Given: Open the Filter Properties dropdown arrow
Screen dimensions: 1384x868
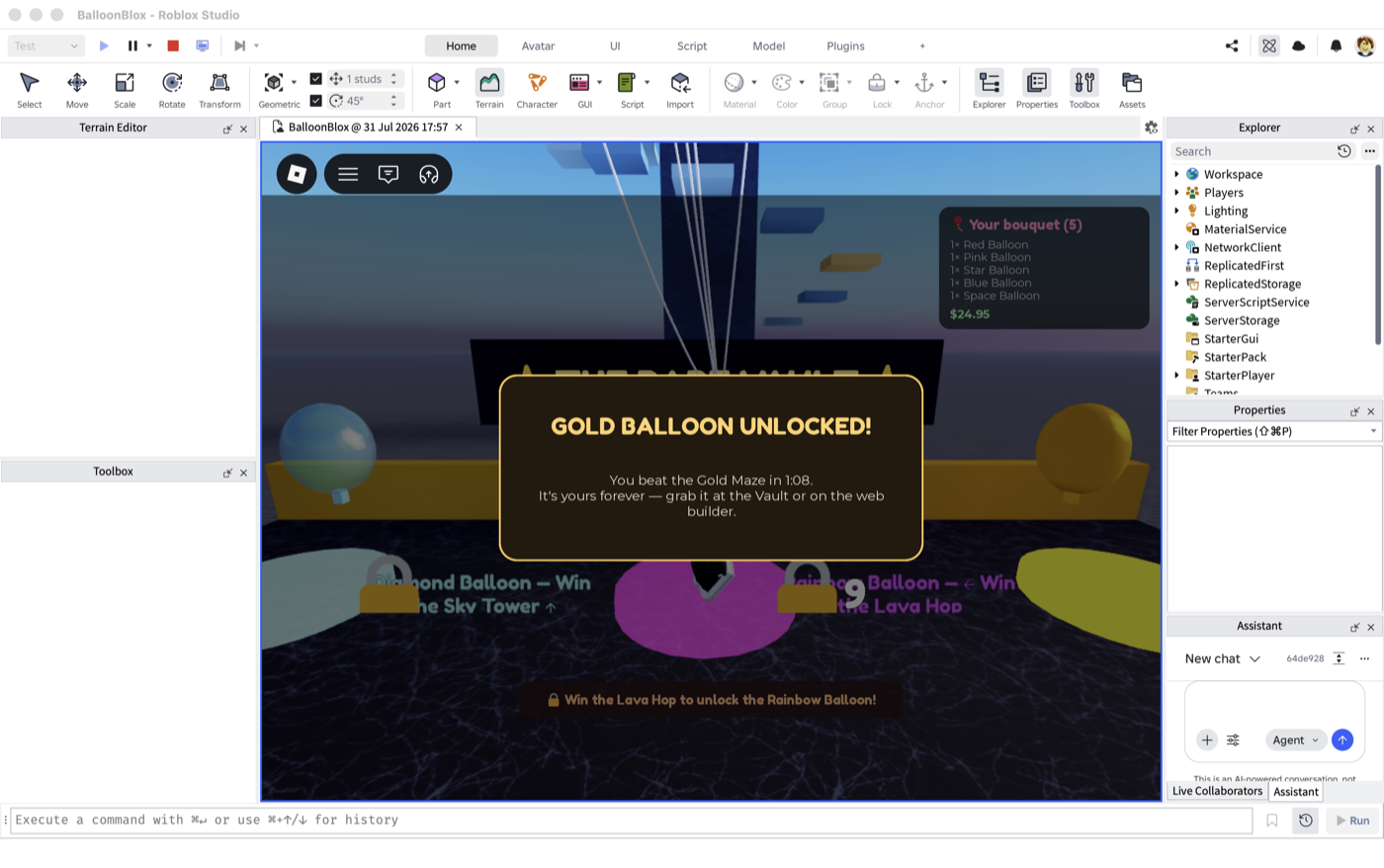Looking at the screenshot, I should 1373,431.
